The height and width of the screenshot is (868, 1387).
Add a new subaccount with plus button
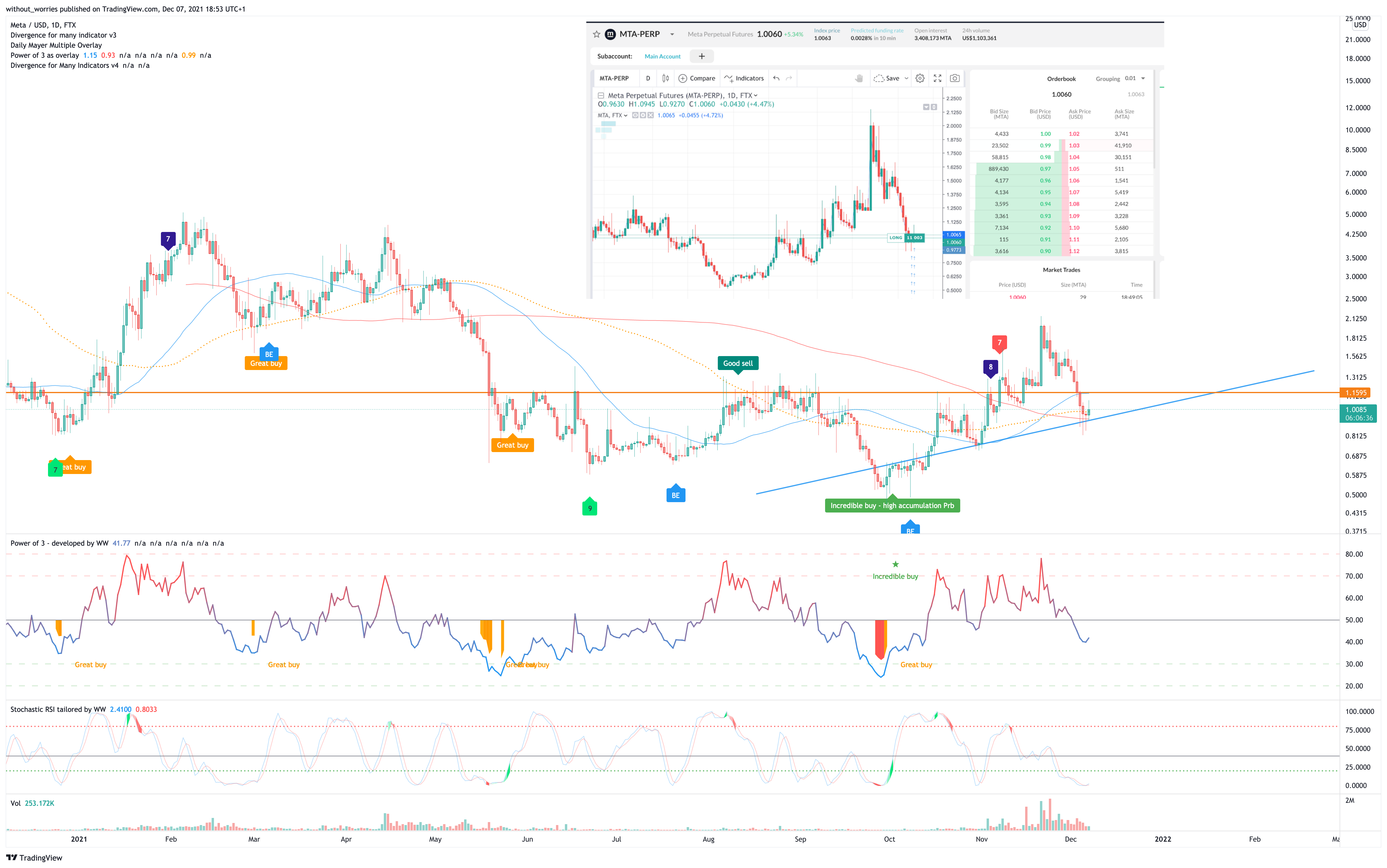pos(701,56)
